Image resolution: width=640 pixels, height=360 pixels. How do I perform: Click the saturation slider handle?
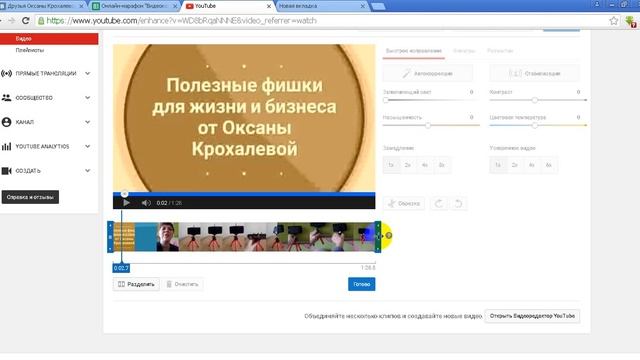(x=428, y=125)
